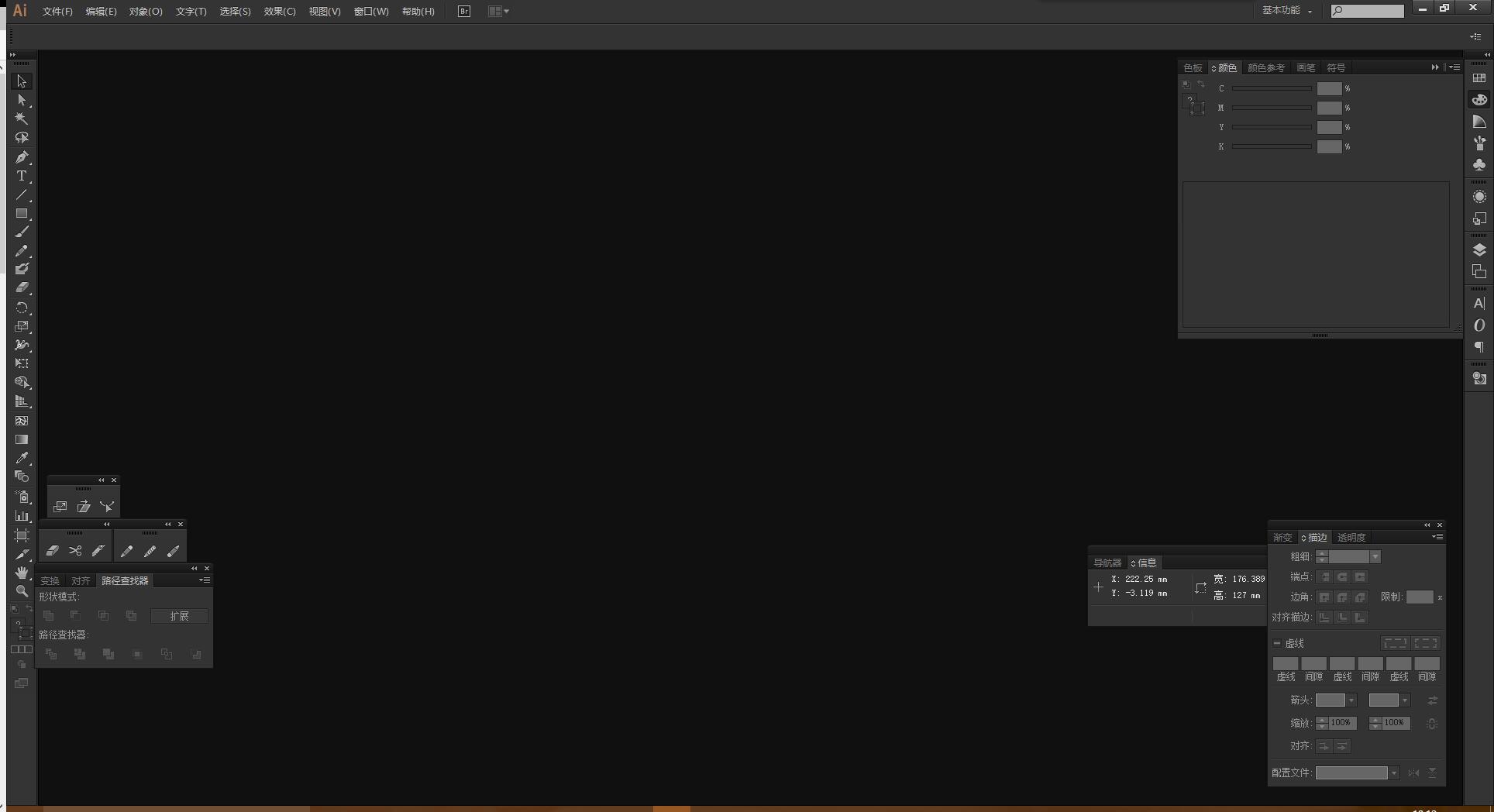
Task: Select the Hand tool
Action: click(22, 573)
